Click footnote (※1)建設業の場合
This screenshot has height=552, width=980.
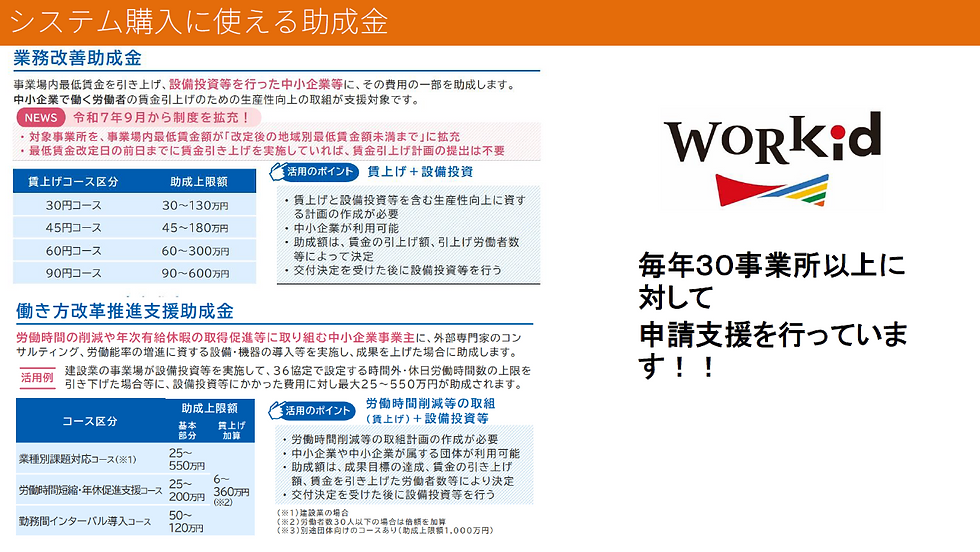point(312,513)
